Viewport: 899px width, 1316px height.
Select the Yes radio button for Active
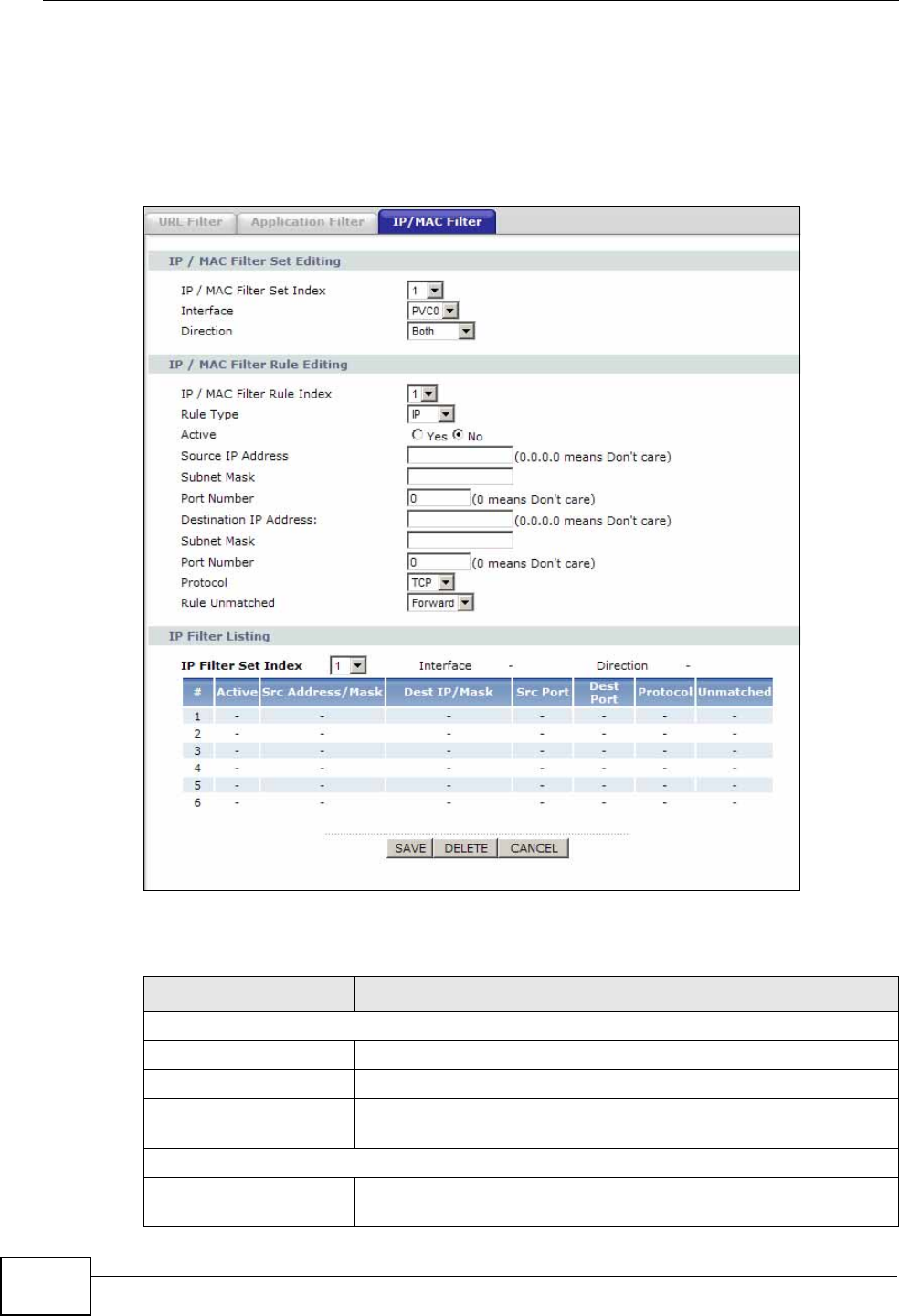click(x=418, y=435)
